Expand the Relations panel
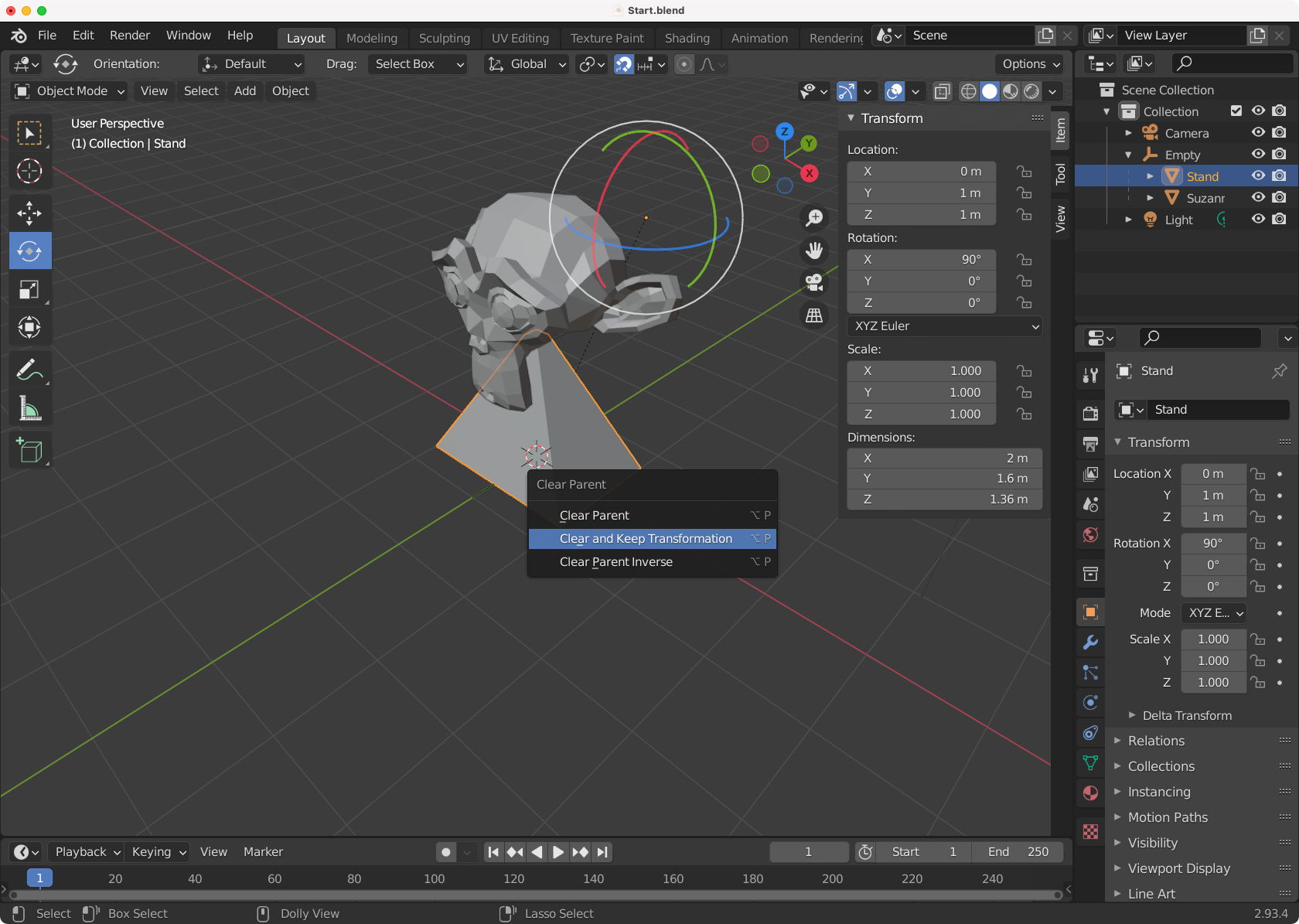 tap(1156, 741)
